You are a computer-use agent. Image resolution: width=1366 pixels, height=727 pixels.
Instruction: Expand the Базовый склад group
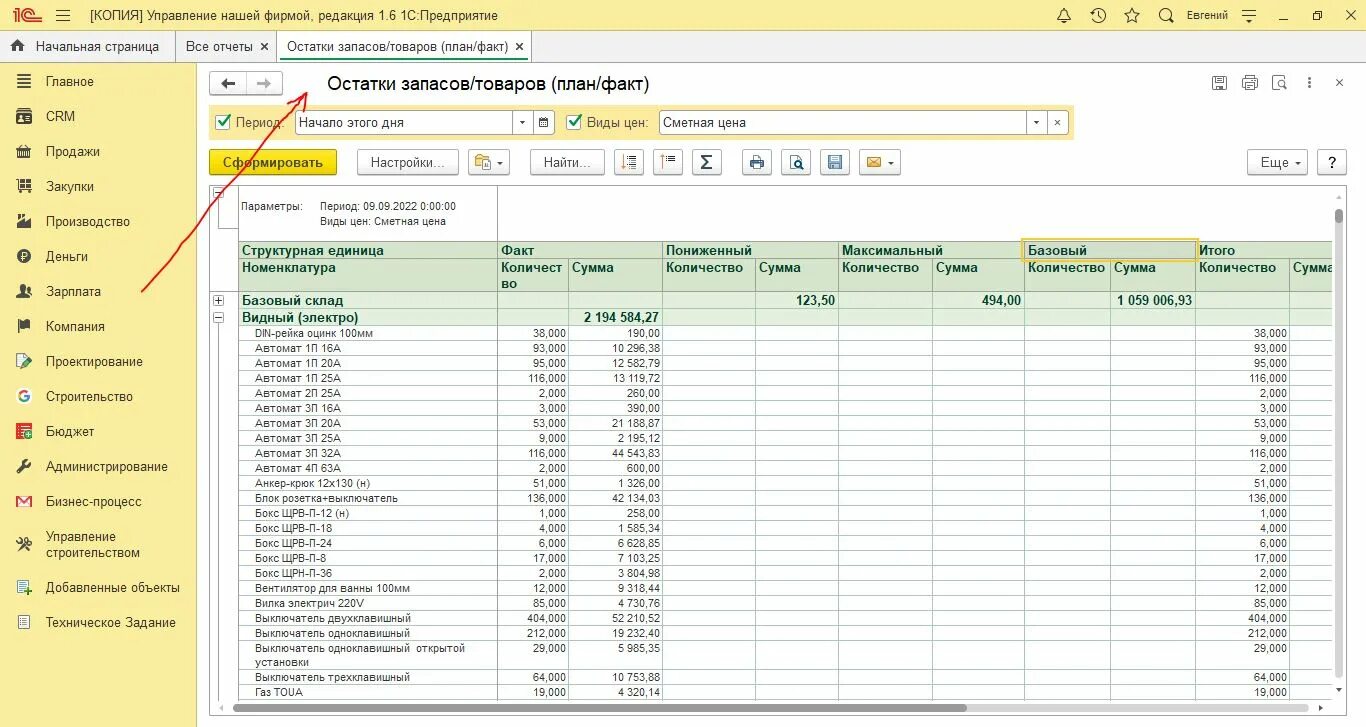coord(218,300)
